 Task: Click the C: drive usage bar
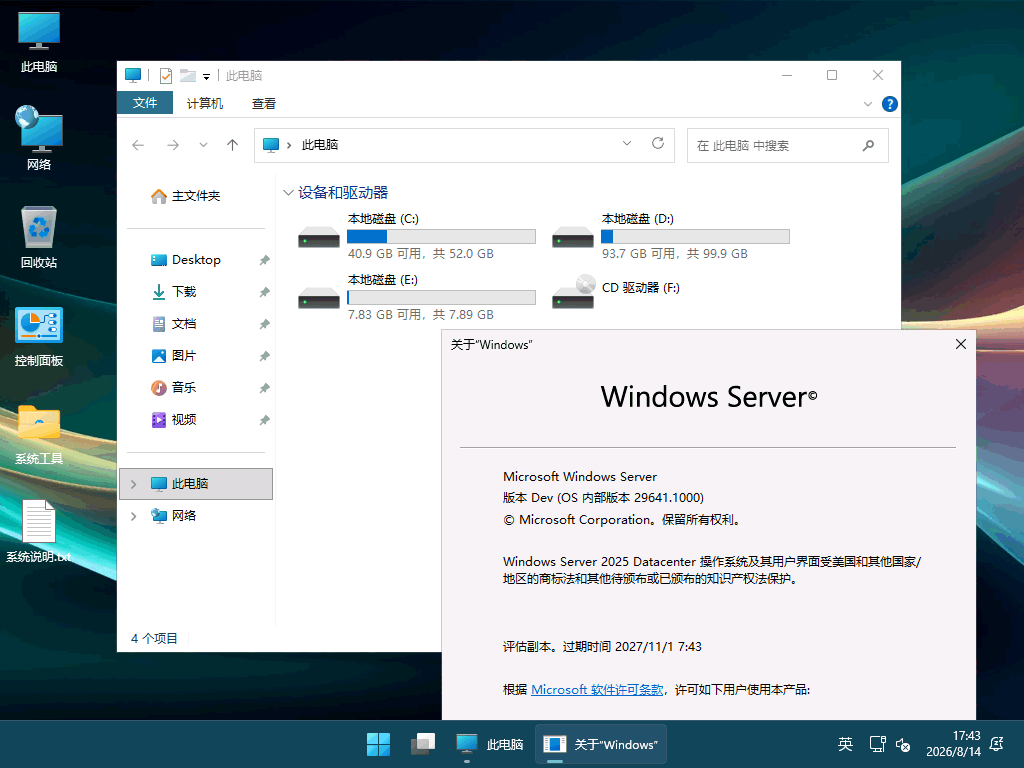tap(441, 236)
